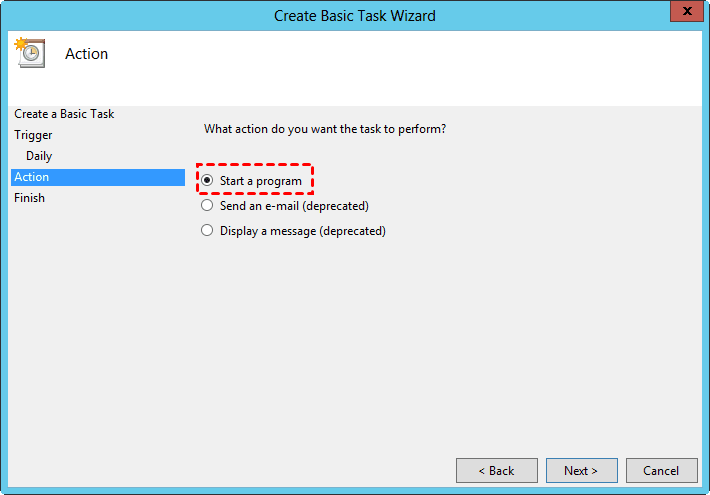Image resolution: width=710 pixels, height=495 pixels.
Task: Cancel the wizard
Action: tap(661, 470)
